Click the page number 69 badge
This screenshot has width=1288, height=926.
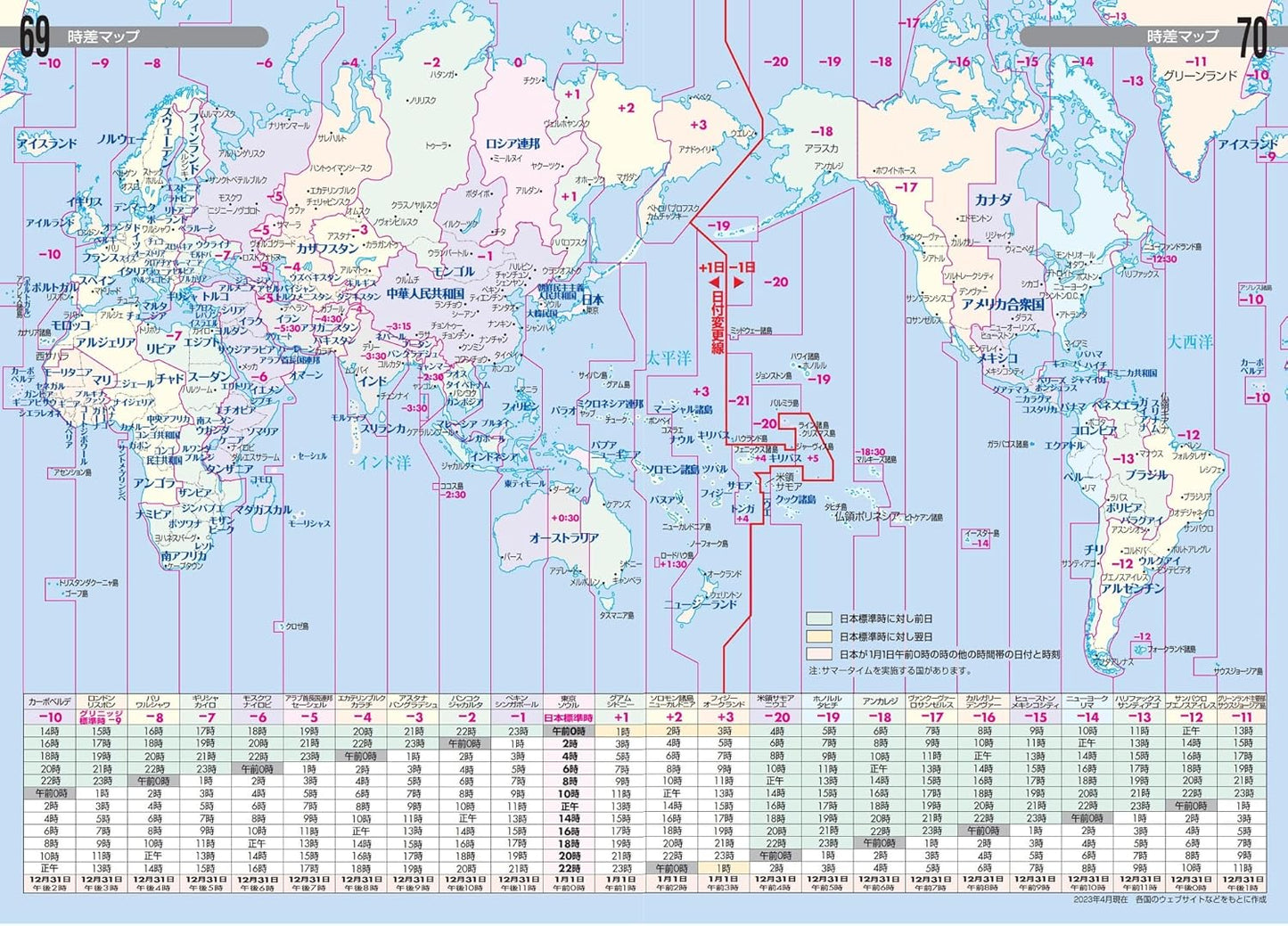[x=36, y=37]
